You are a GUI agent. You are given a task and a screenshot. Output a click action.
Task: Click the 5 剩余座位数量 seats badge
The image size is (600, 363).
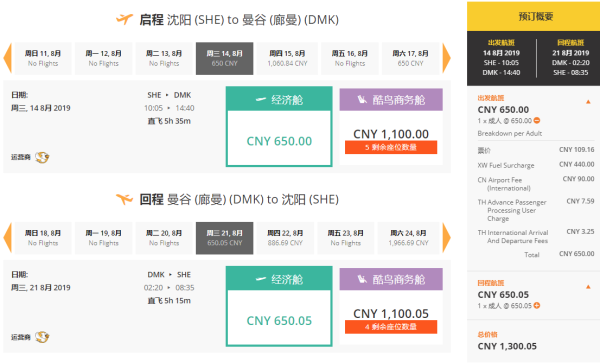(x=391, y=147)
